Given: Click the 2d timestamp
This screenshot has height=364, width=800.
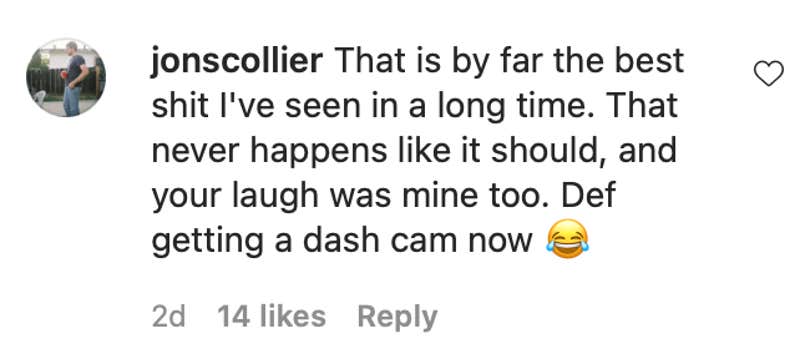Looking at the screenshot, I should coord(169,316).
